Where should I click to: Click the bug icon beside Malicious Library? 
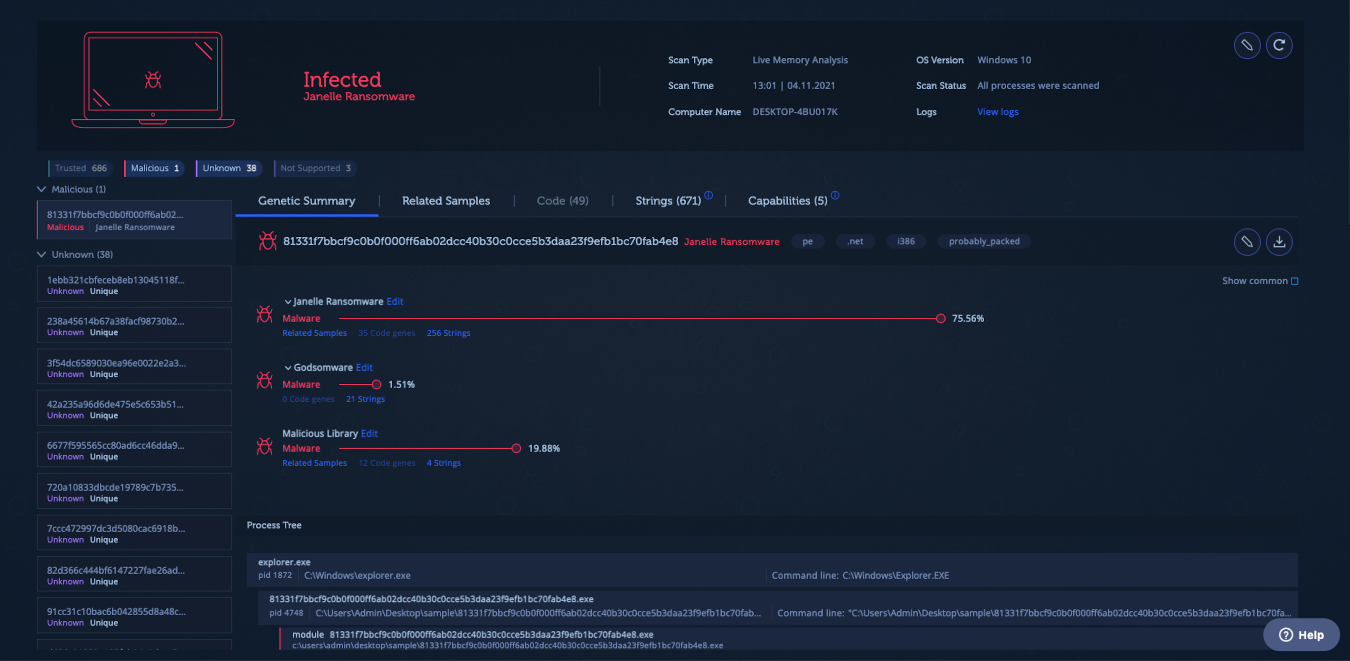click(265, 446)
